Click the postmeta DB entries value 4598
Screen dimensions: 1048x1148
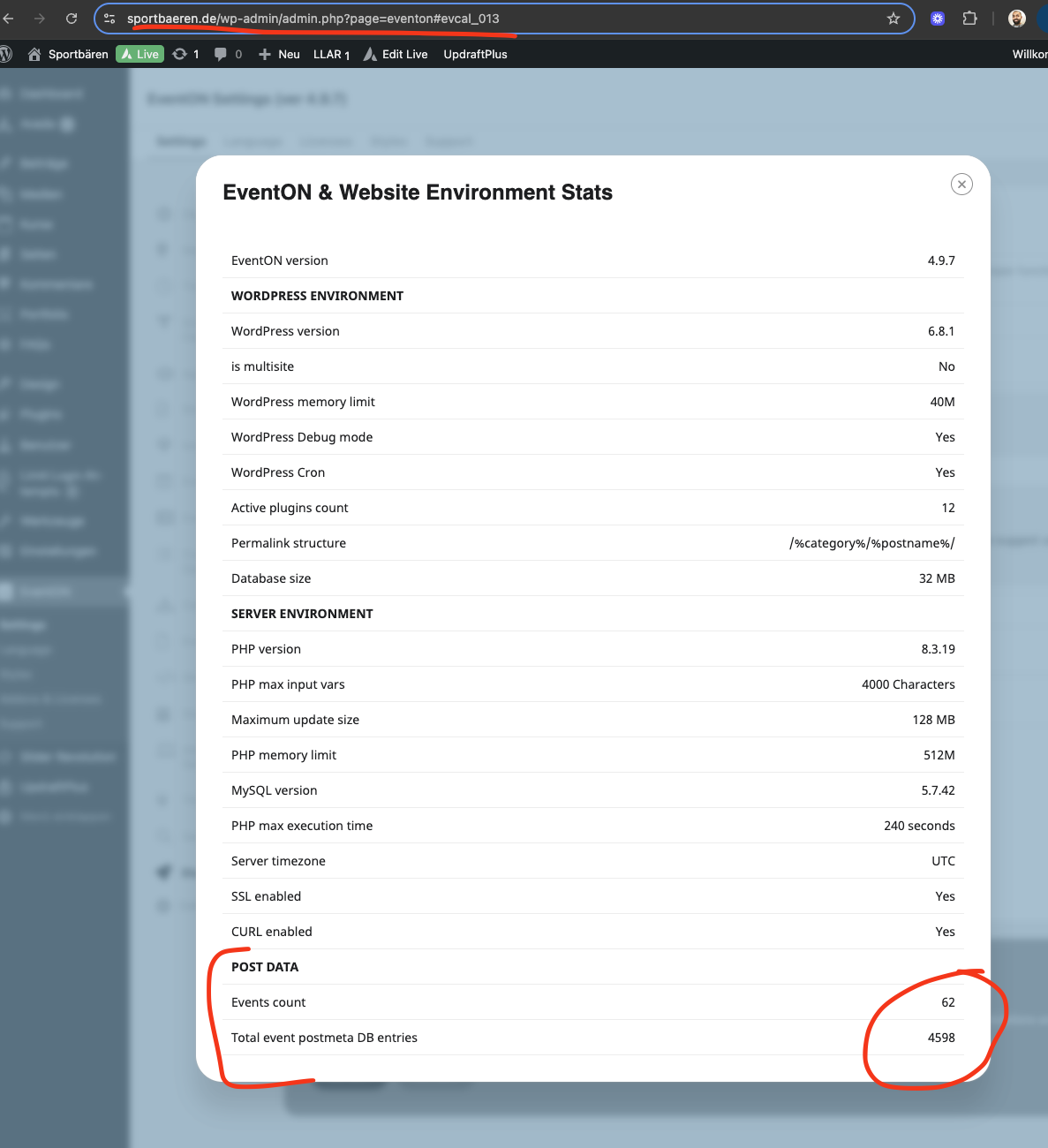941,1038
